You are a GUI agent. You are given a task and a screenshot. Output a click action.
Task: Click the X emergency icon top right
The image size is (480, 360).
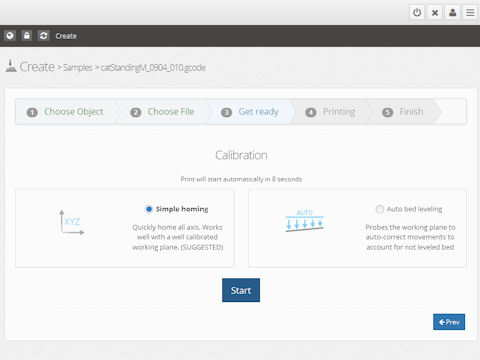(x=435, y=13)
